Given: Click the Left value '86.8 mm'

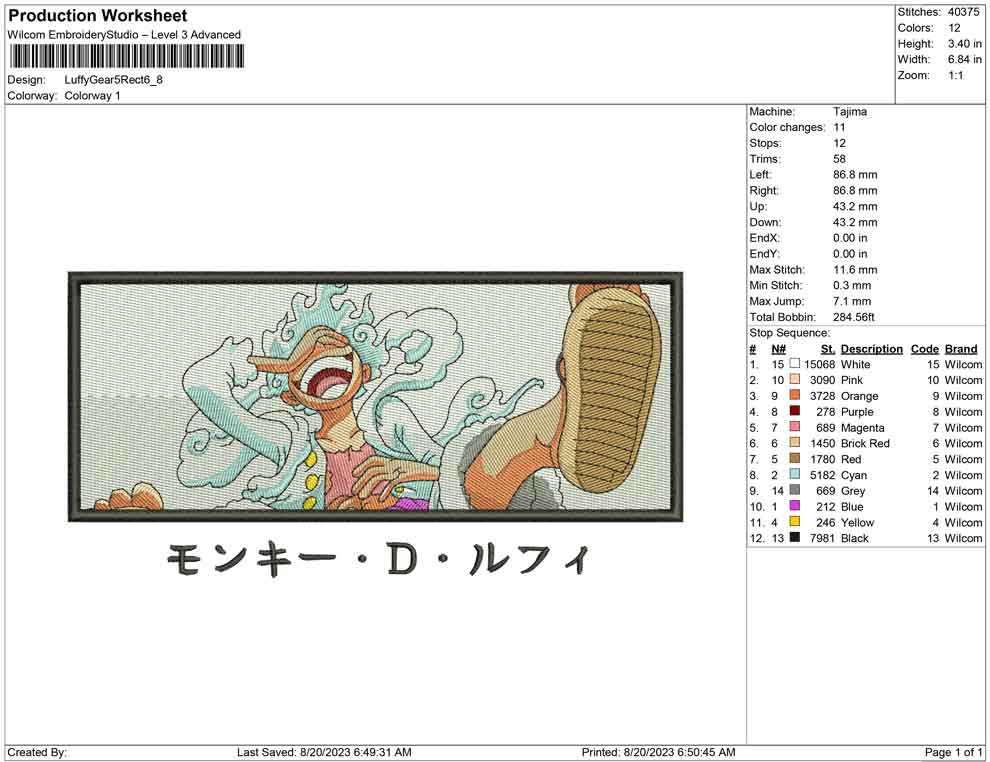Looking at the screenshot, I should click(855, 175).
